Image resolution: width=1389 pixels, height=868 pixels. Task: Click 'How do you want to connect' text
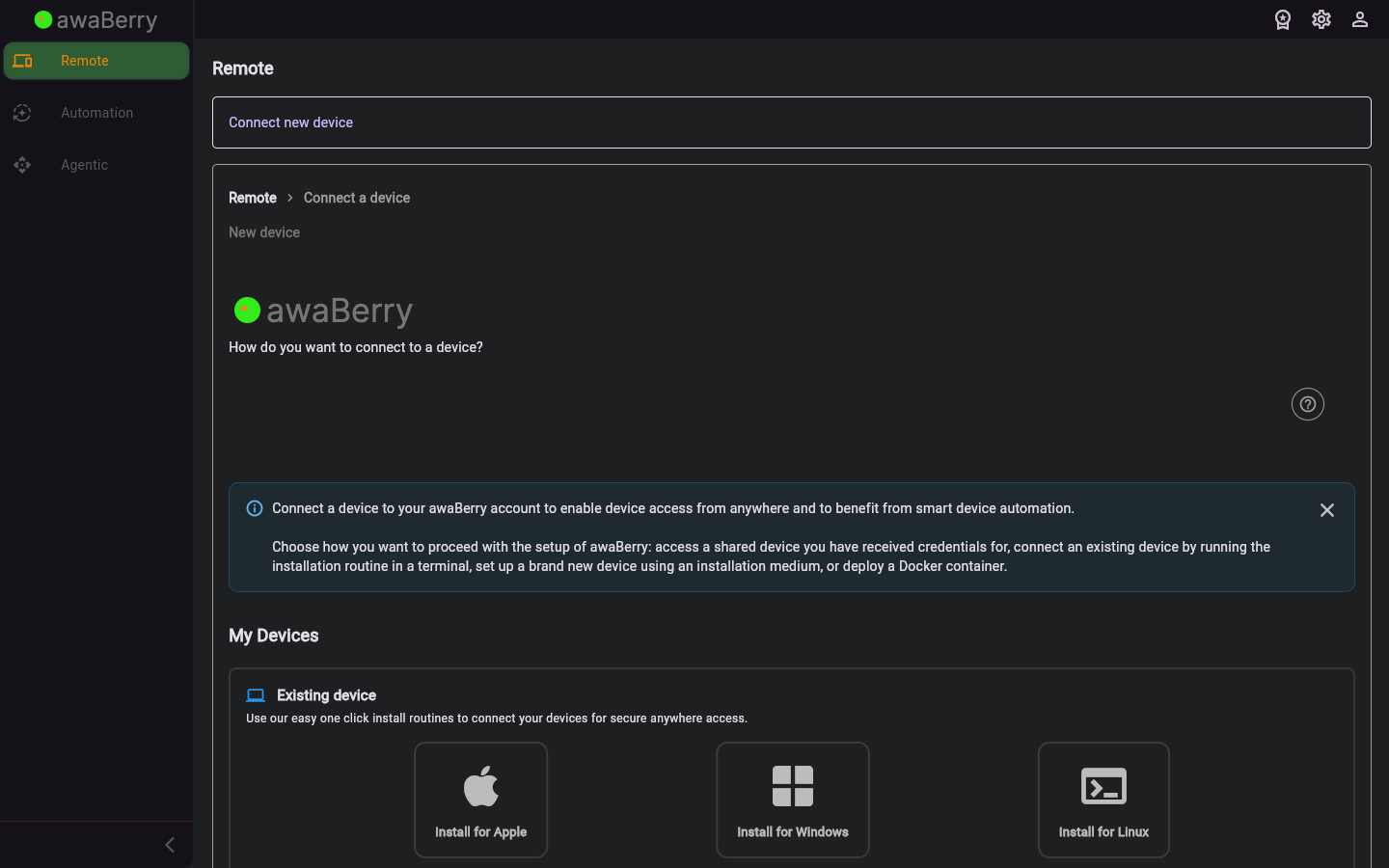point(356,347)
